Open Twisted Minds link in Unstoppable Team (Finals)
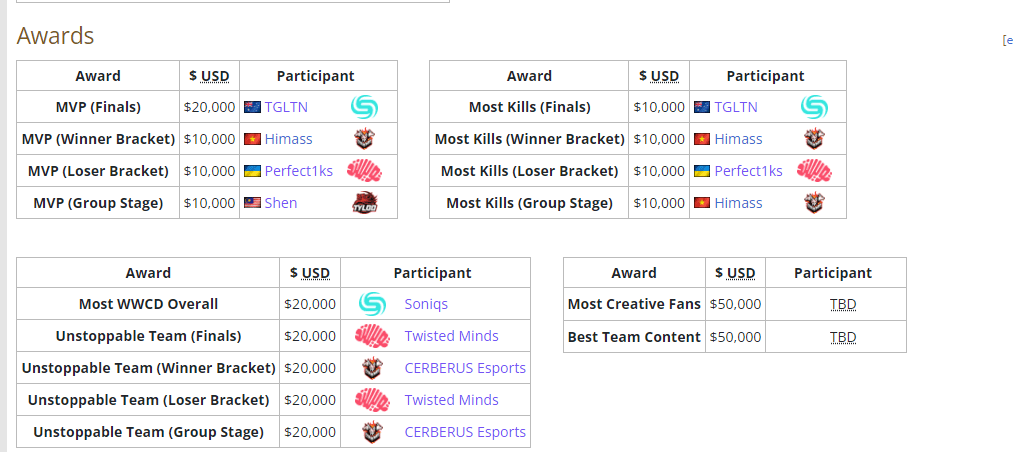 tap(451, 336)
